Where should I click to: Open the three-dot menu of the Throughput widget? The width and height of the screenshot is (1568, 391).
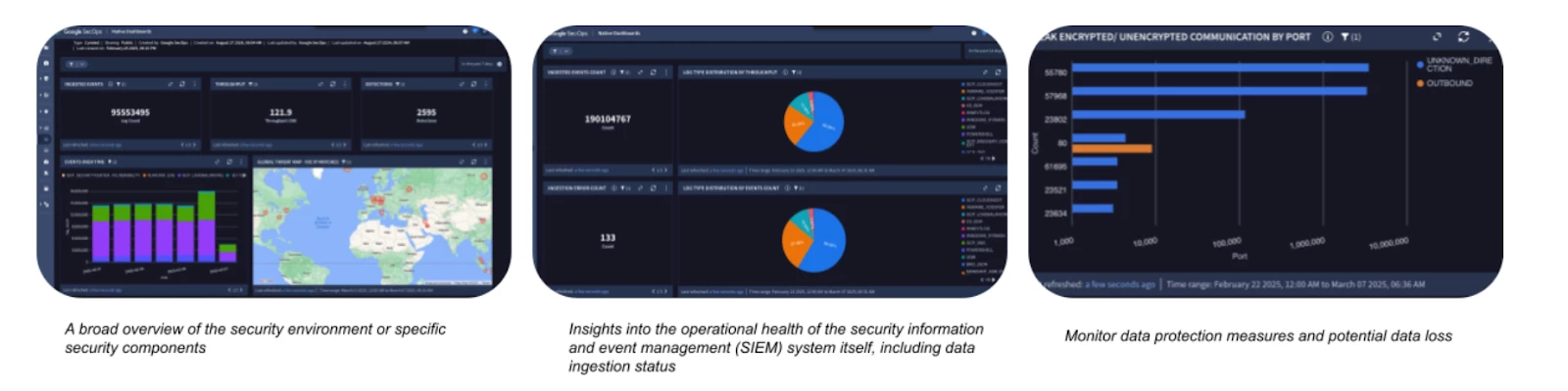(x=344, y=84)
